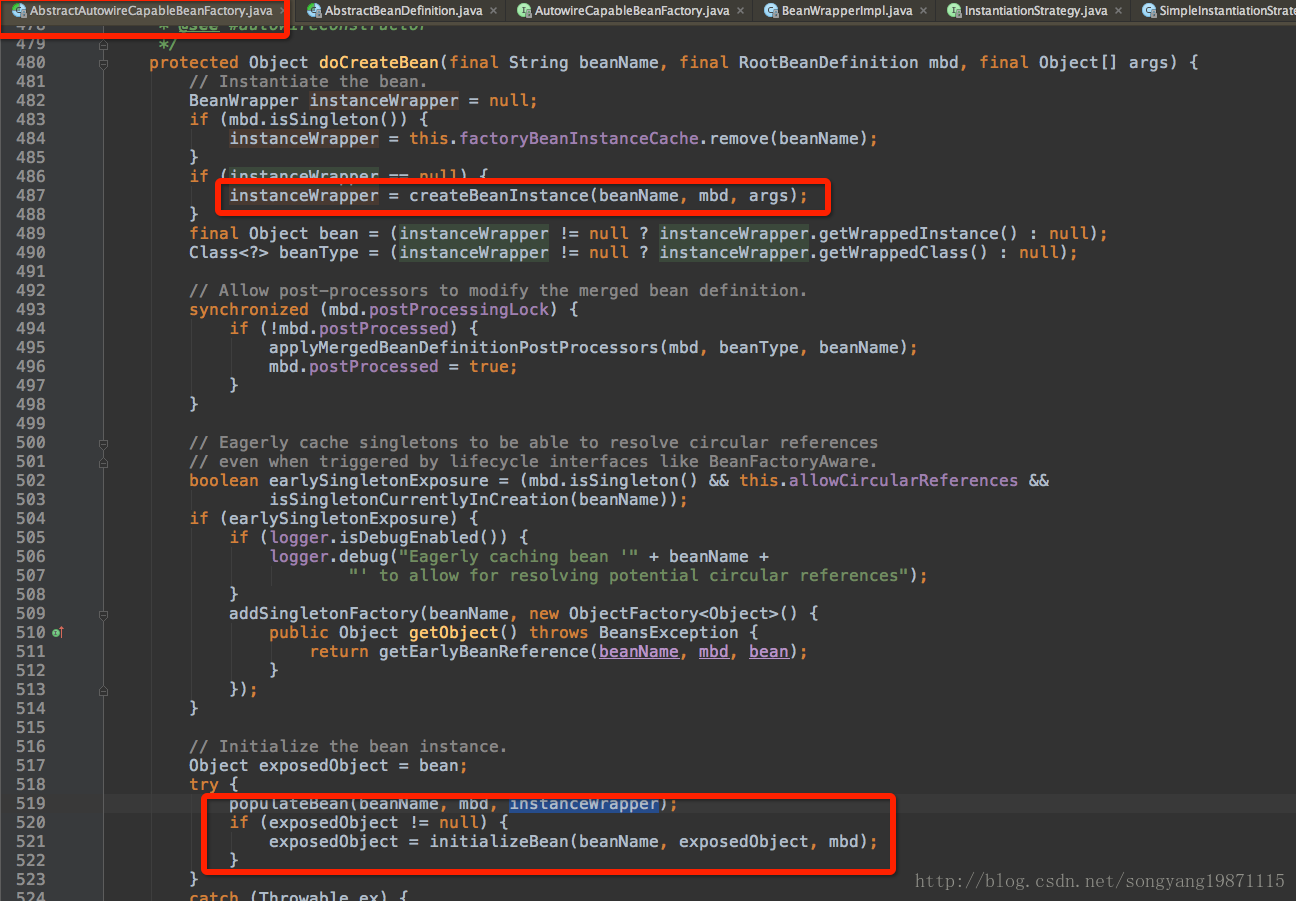The image size is (1296, 901).
Task: Click the 'Instantiate the bean' comment
Action: point(309,81)
